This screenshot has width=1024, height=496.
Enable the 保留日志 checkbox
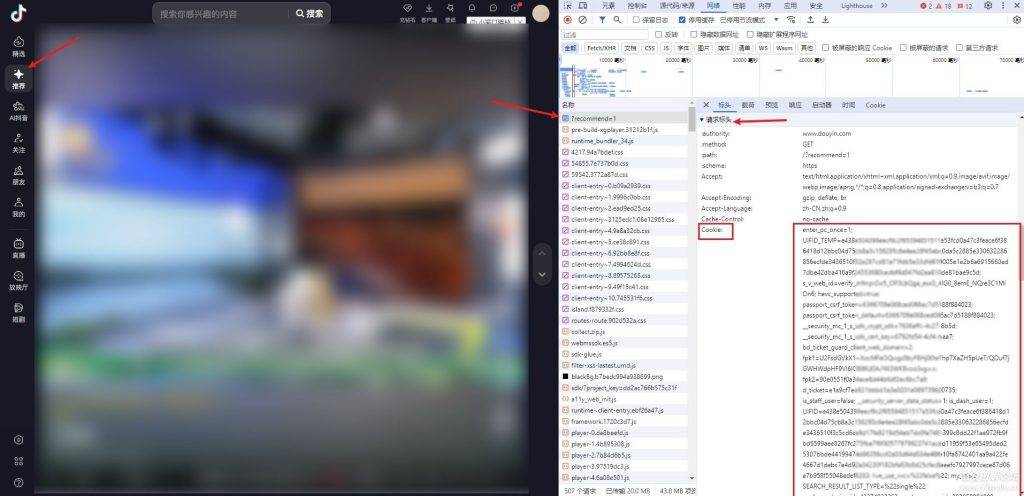(x=637, y=20)
